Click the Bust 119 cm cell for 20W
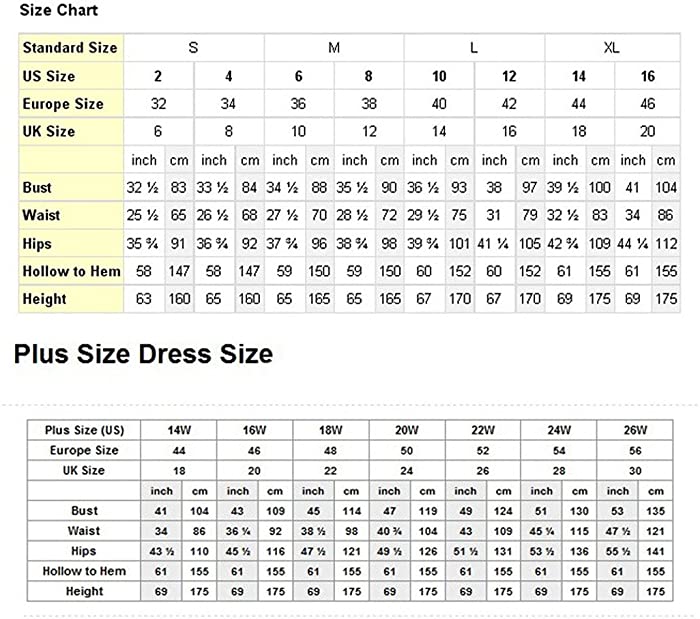700x619 pixels. 428,511
